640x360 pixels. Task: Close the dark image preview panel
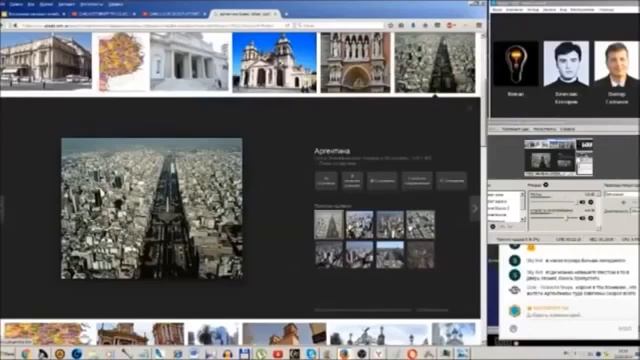pos(469,108)
